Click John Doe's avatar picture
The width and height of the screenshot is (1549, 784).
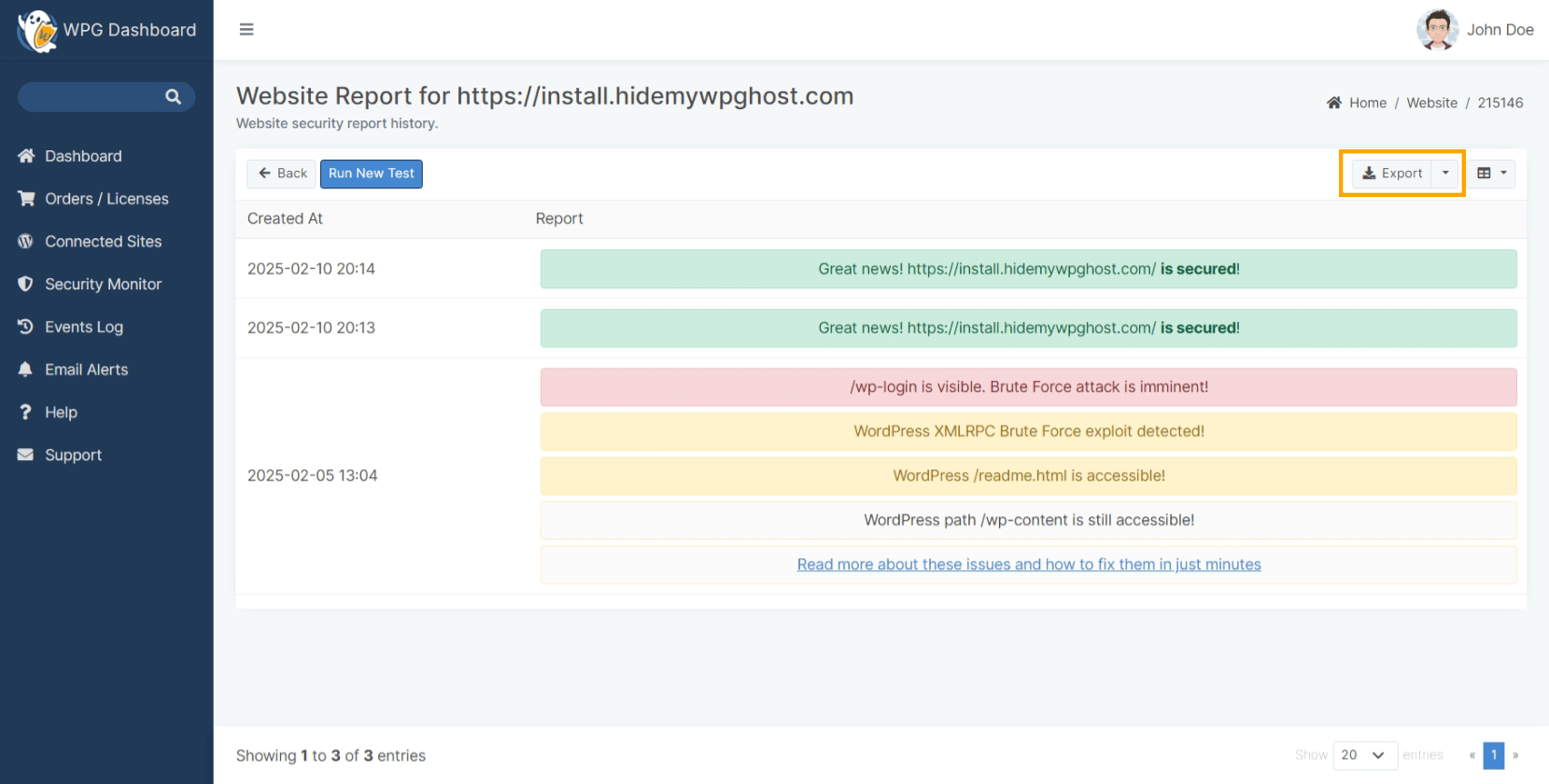(1437, 30)
